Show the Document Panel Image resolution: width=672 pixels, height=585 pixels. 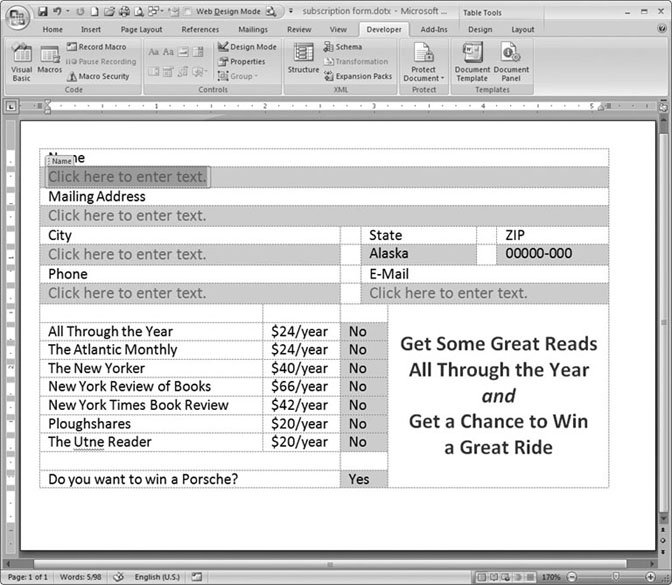(511, 62)
